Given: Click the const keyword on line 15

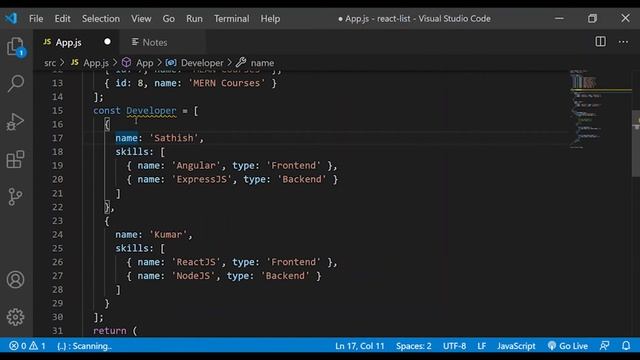Looking at the screenshot, I should pos(107,111).
